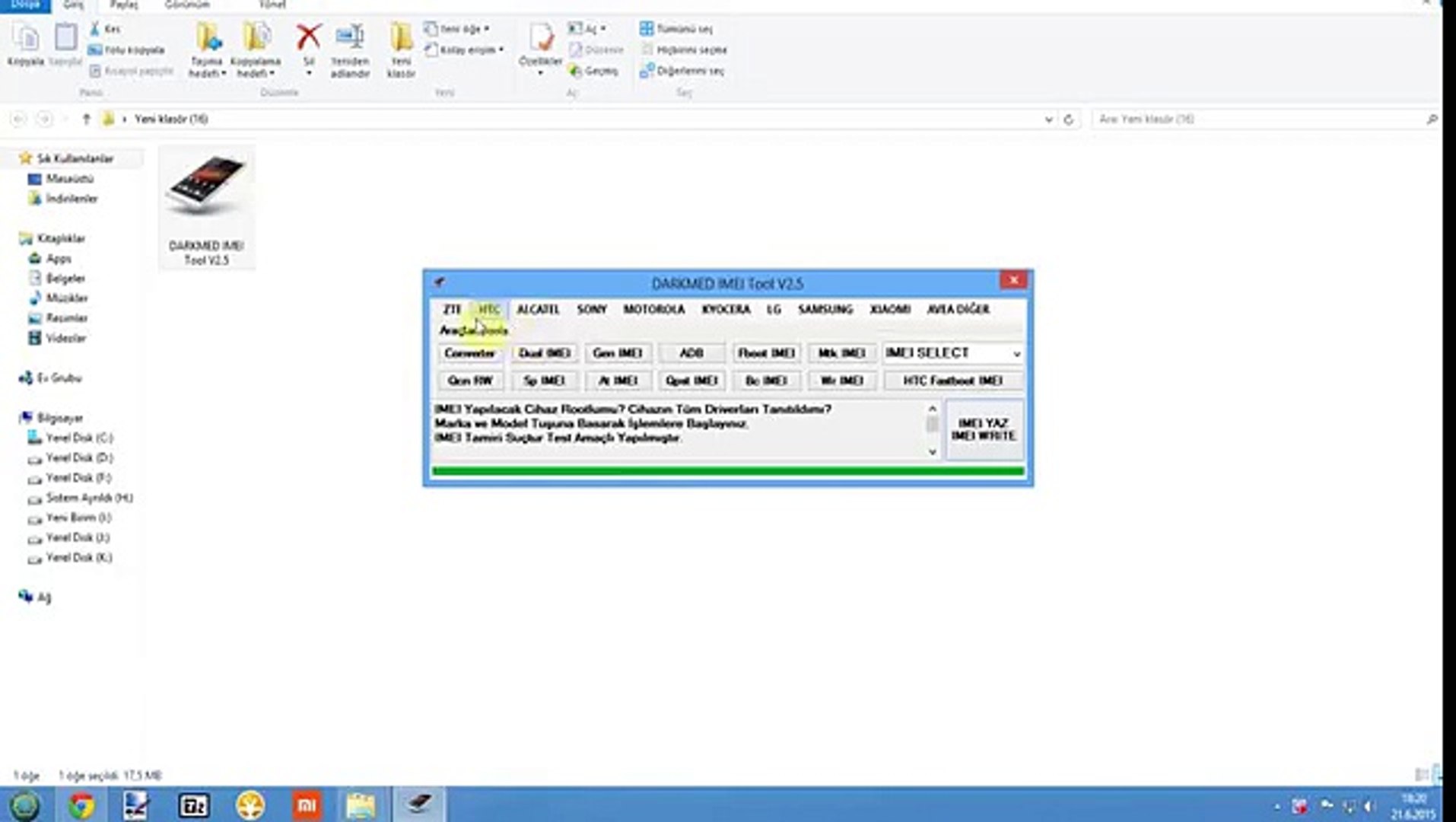Click the Gen IMEI button
This screenshot has height=822, width=1456.
[x=618, y=353]
